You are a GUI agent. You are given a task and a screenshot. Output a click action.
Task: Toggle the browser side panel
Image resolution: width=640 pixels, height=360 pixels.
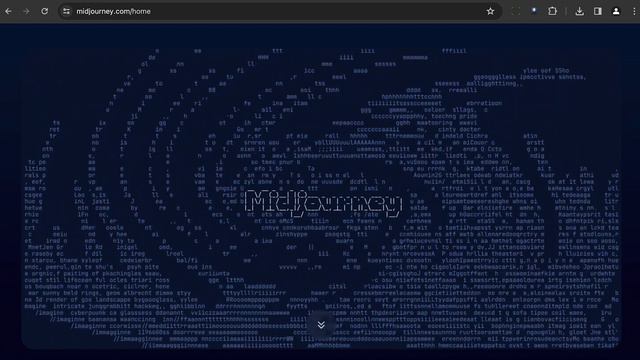click(598, 11)
